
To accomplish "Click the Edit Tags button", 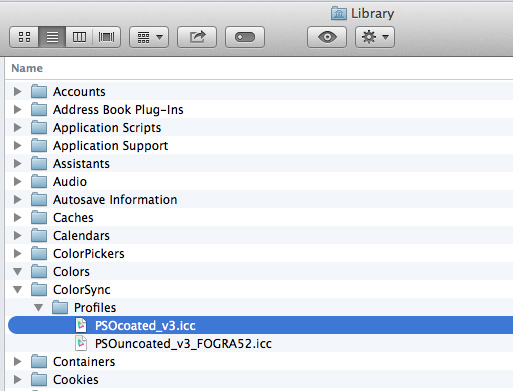I will click(245, 37).
